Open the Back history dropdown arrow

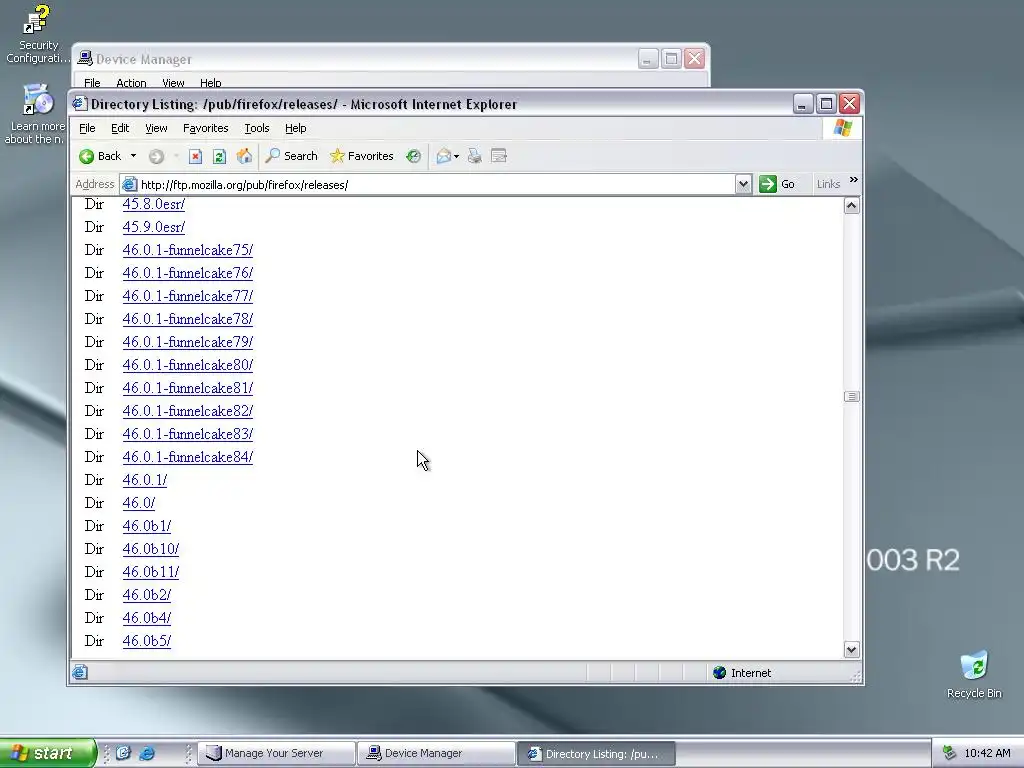tap(133, 156)
